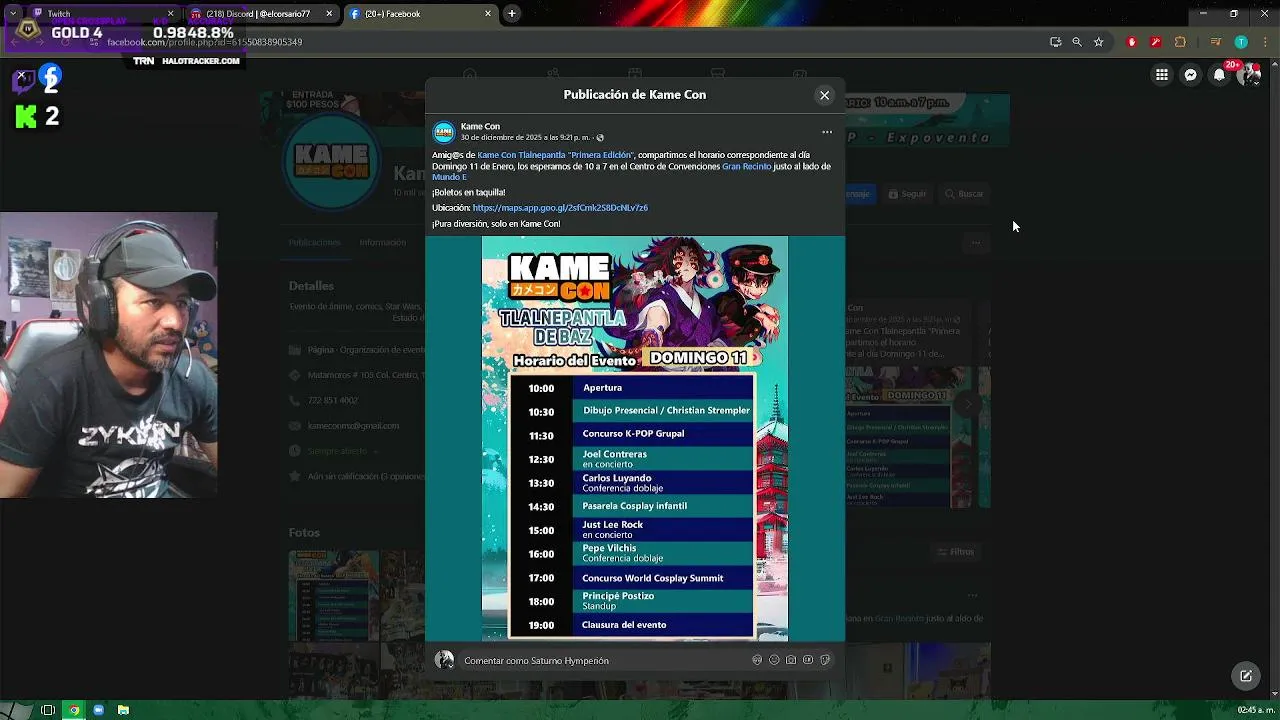1280x720 pixels.
Task: Insert an avatar sticker in comment
Action: pos(757,660)
